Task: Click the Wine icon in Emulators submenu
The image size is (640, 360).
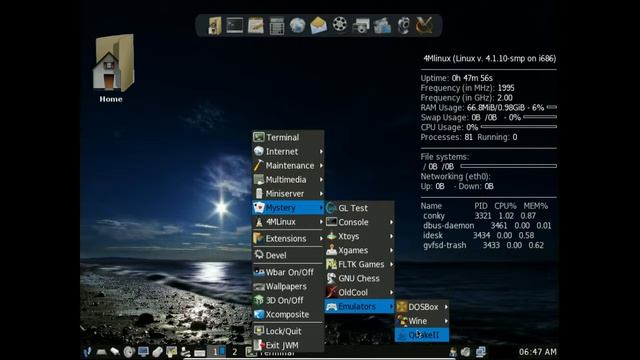Action: coord(402,321)
